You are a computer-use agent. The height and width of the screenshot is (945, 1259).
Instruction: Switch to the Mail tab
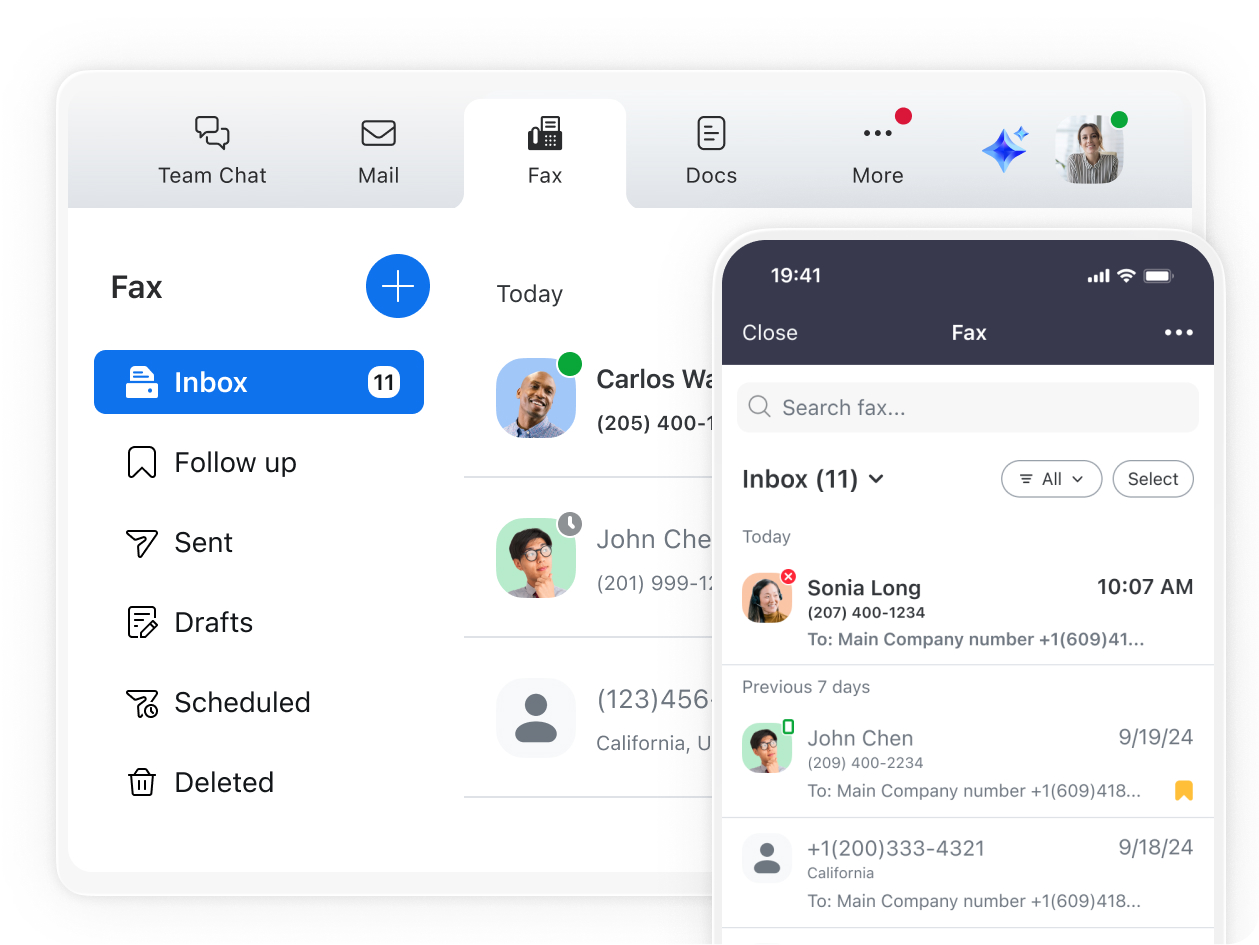(378, 150)
